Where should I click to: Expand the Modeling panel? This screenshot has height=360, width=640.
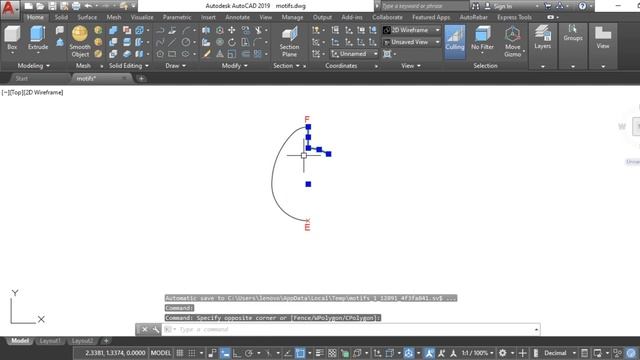[x=33, y=66]
